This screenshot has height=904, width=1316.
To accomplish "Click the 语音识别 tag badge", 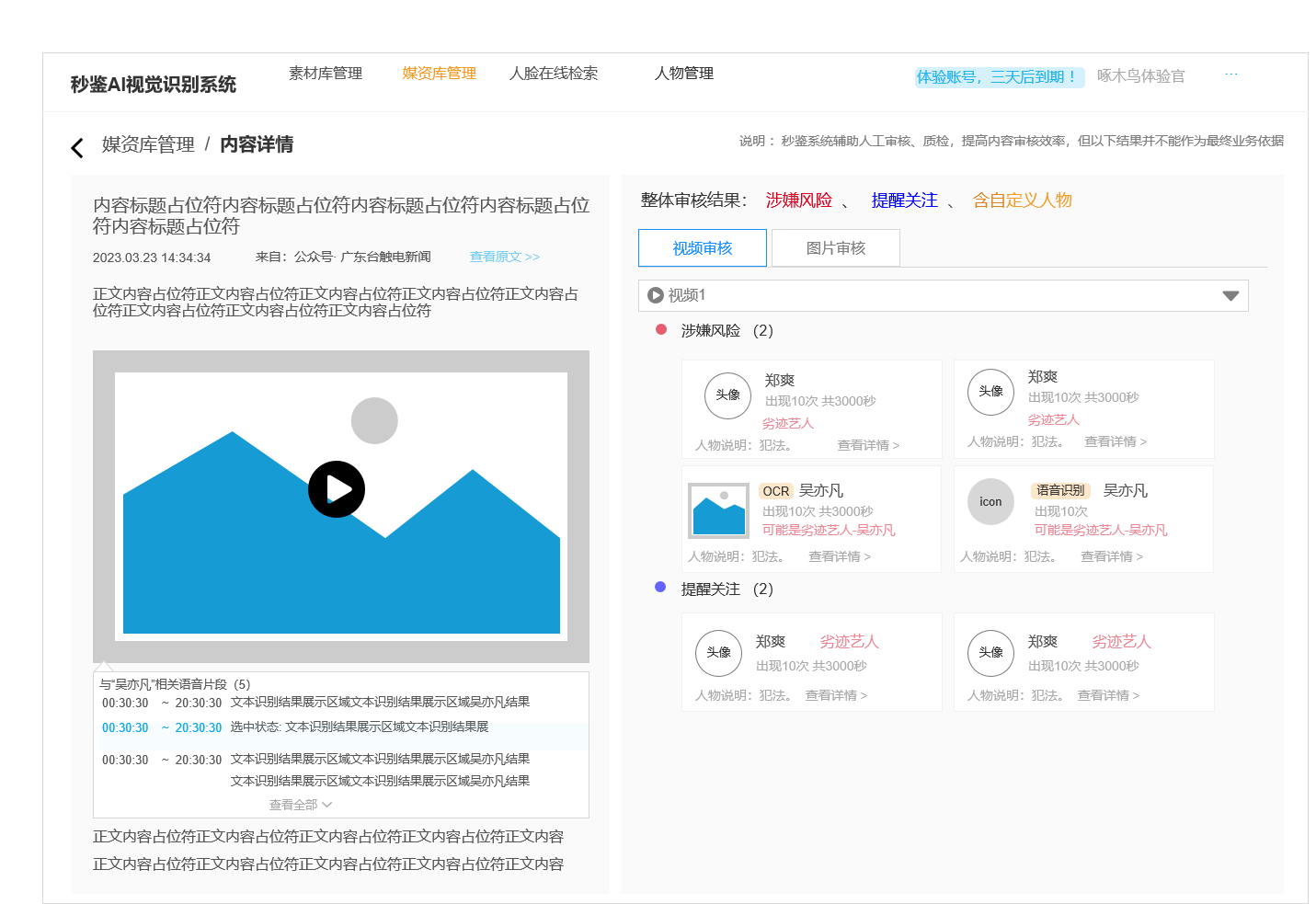I will (1061, 490).
